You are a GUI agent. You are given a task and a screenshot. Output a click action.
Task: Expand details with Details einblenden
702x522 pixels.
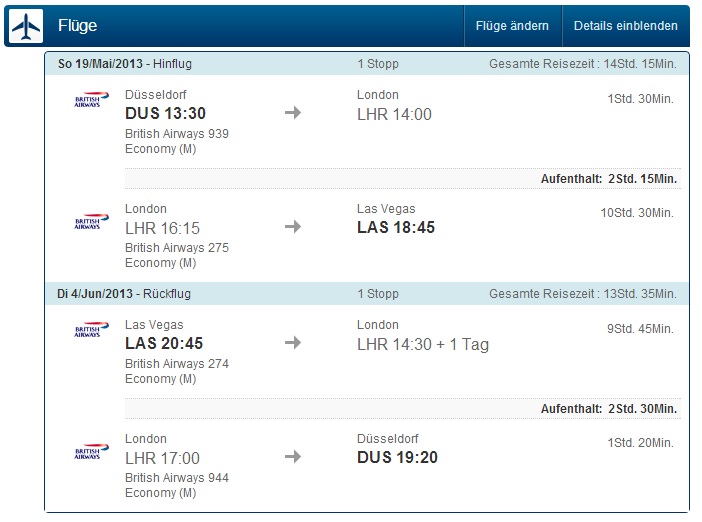pos(625,26)
